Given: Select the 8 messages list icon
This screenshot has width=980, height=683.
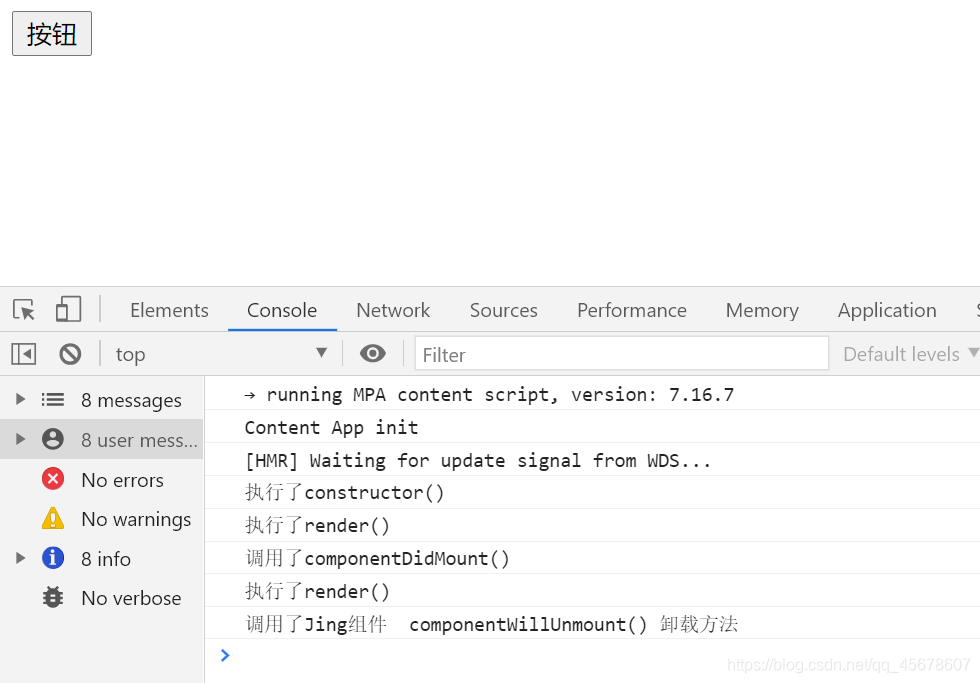Looking at the screenshot, I should click(x=52, y=399).
